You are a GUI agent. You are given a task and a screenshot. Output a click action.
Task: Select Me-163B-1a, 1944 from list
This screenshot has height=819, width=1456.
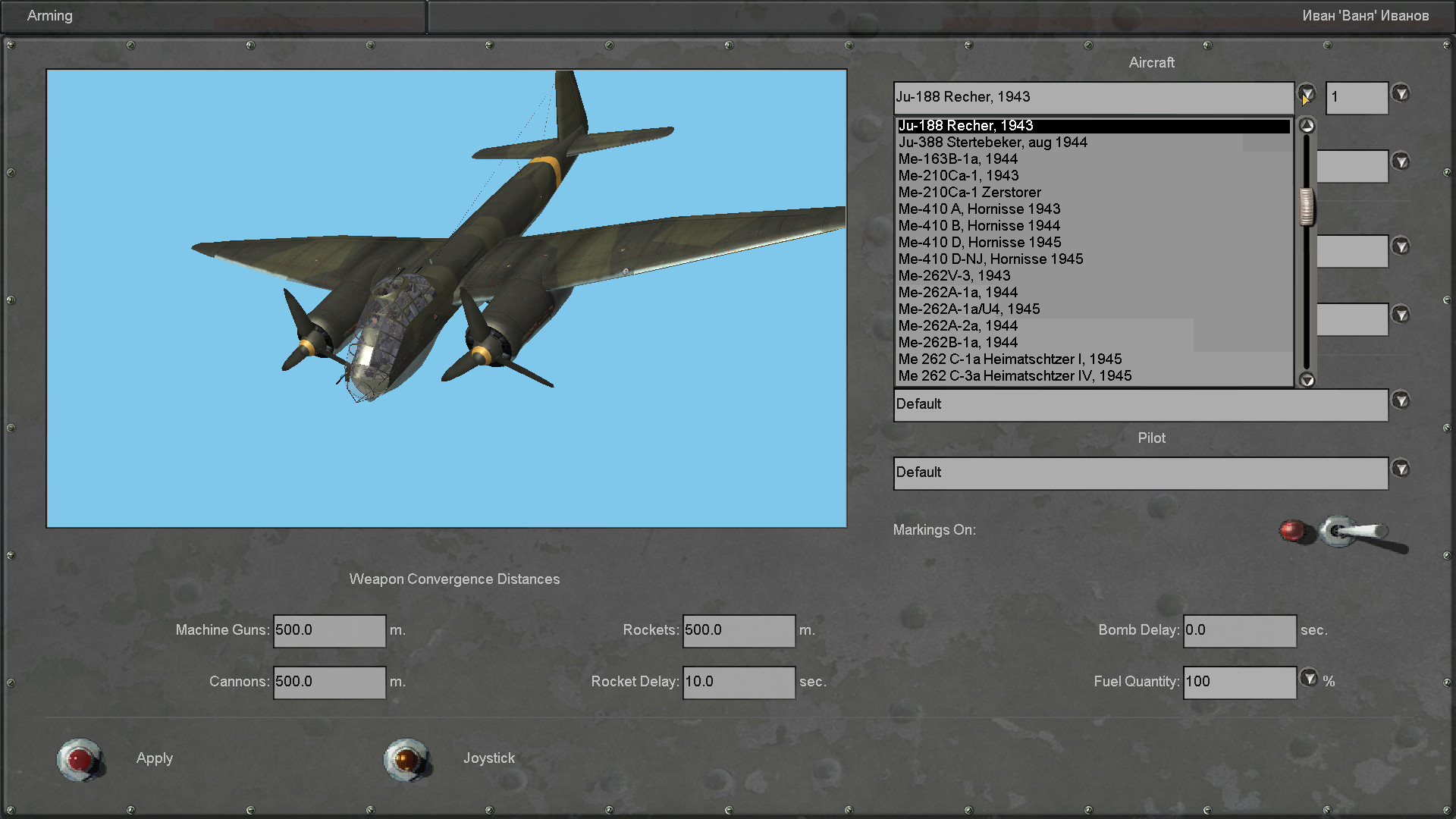(958, 159)
